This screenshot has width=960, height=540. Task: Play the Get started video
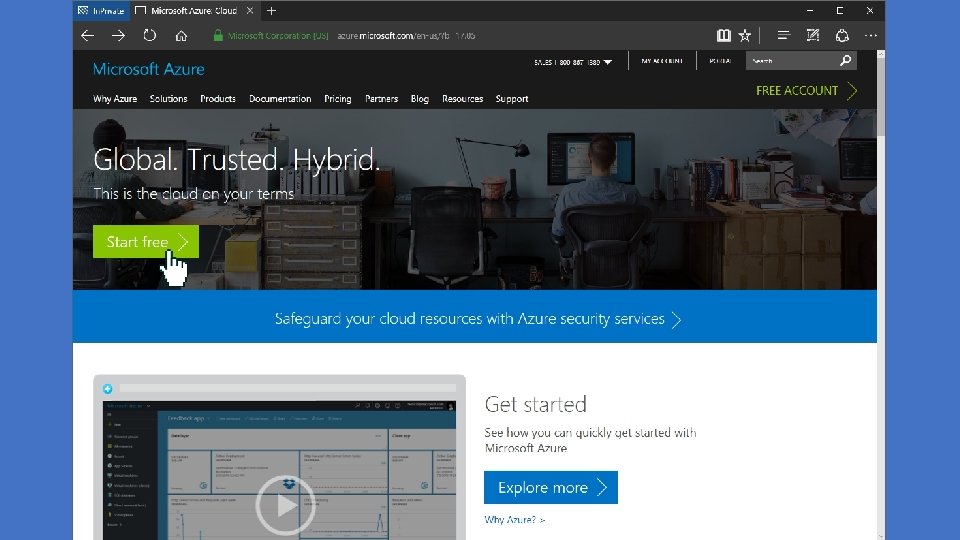click(285, 505)
